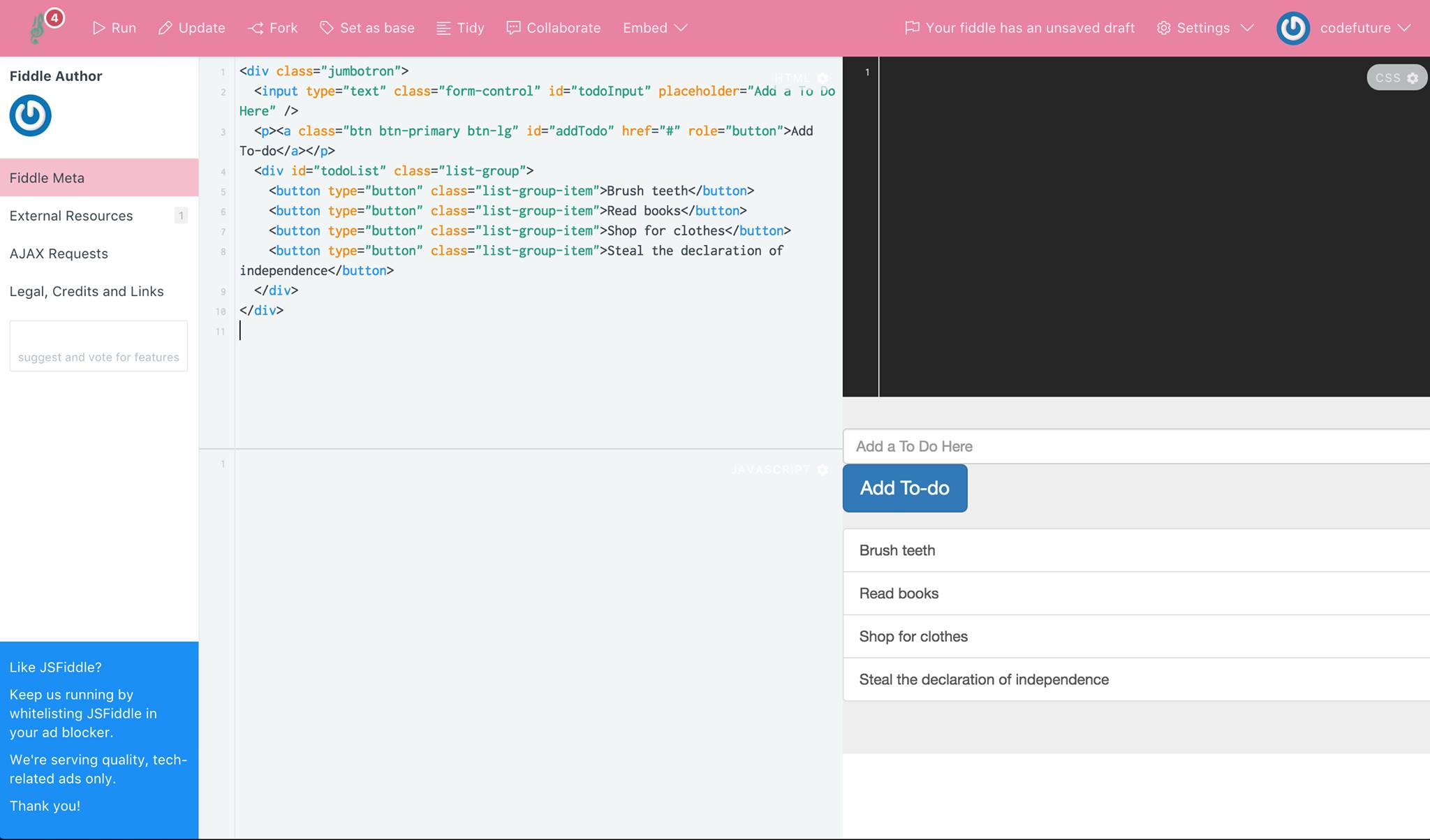Open HTML panel gear settings

pos(823,78)
